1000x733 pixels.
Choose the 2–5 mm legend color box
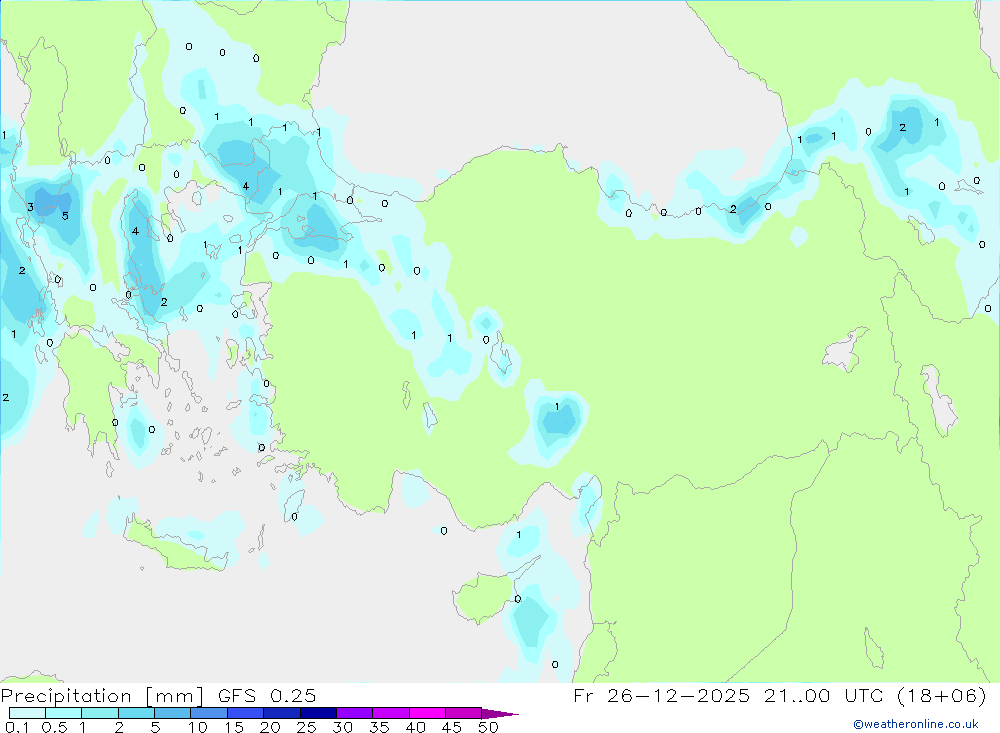[136, 713]
